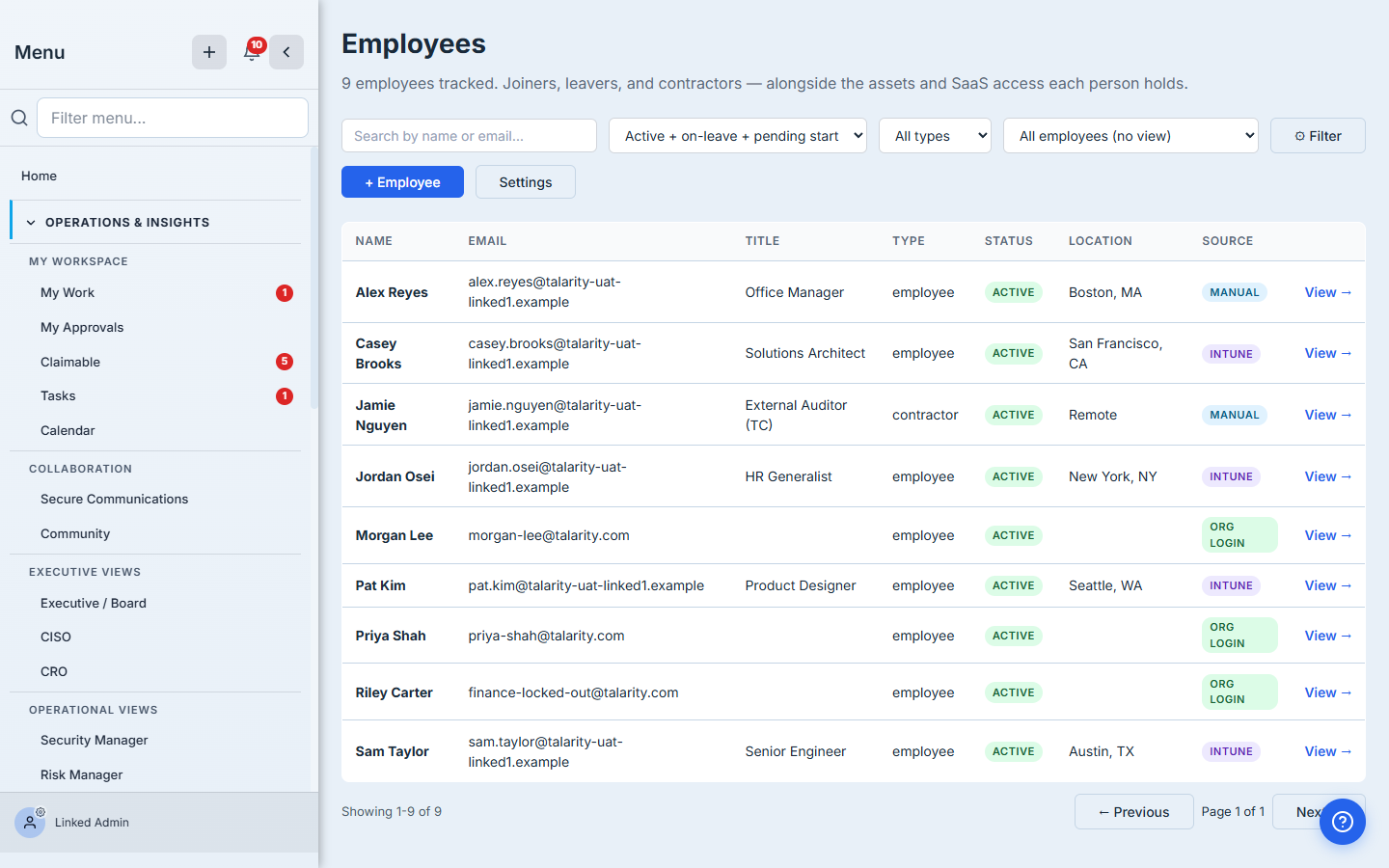Viewport: 1389px width, 868px height.
Task: Click Page 1 of 1 indicator
Action: (1233, 812)
